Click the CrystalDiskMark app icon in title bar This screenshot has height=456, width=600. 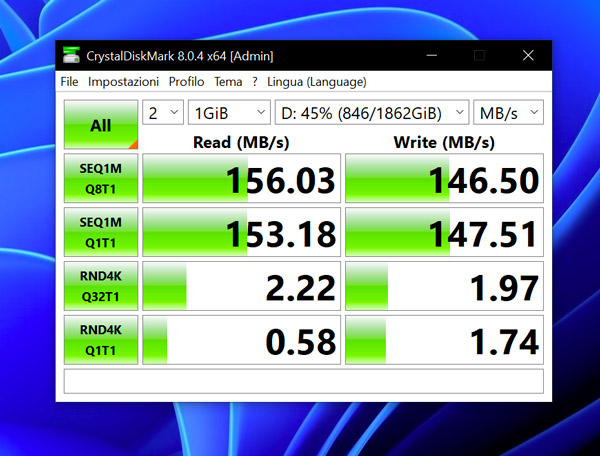click(x=71, y=56)
